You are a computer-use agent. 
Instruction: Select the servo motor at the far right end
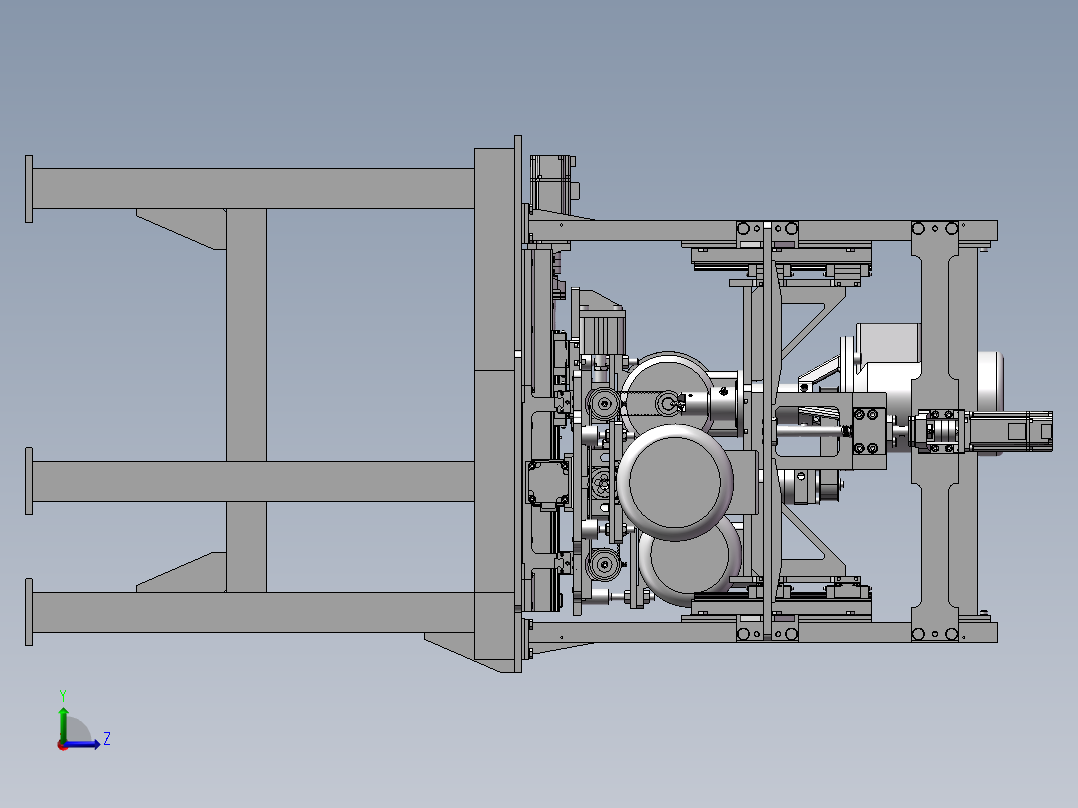click(1007, 432)
